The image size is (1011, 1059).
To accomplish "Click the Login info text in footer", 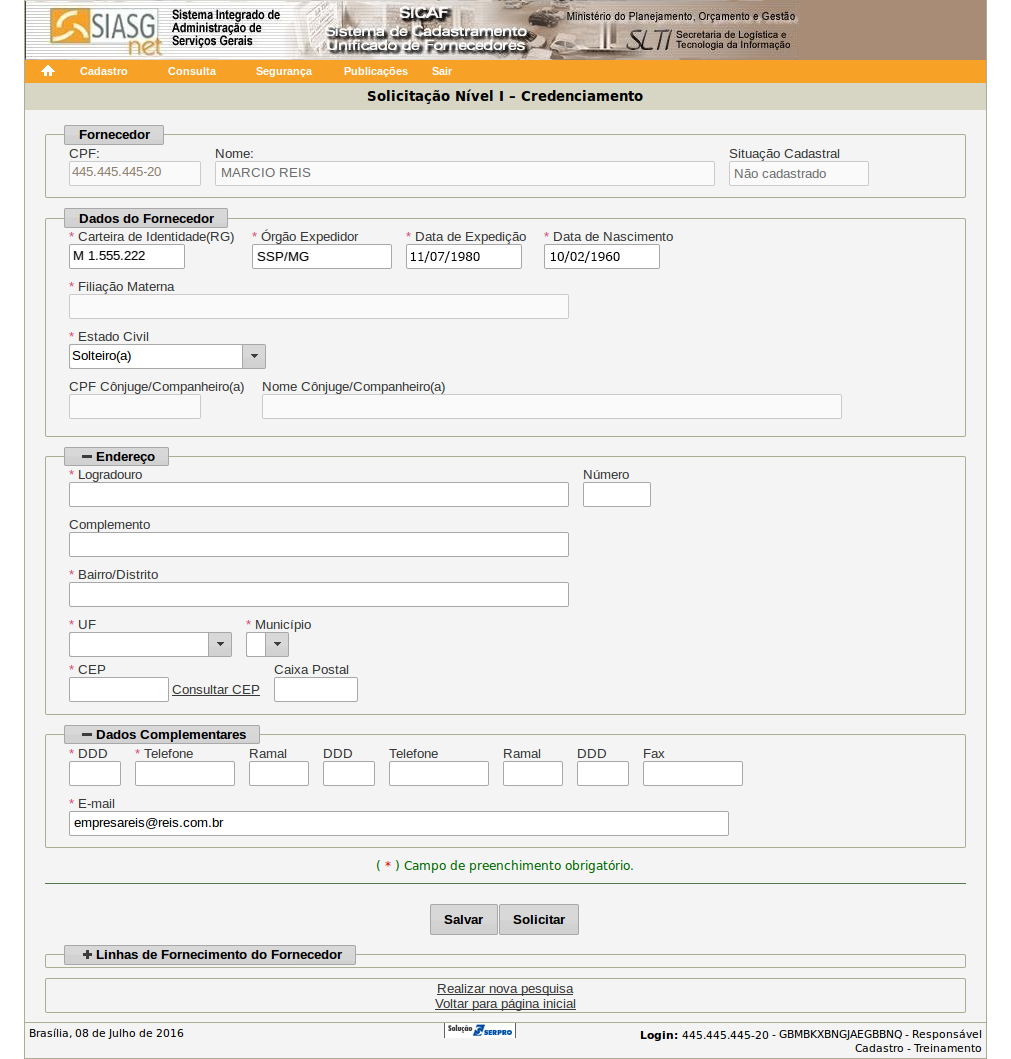I will [x=810, y=1041].
